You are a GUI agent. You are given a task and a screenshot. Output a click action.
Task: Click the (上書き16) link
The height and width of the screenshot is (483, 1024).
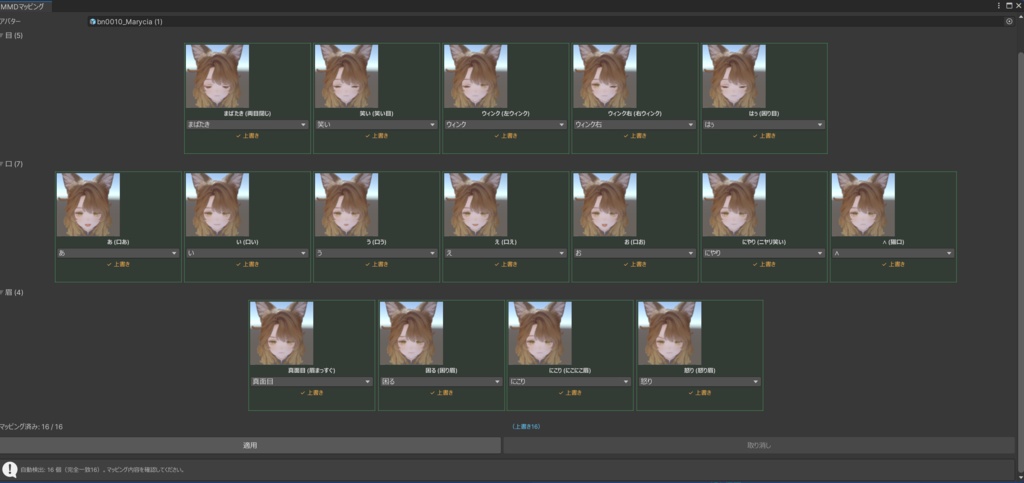[526, 426]
